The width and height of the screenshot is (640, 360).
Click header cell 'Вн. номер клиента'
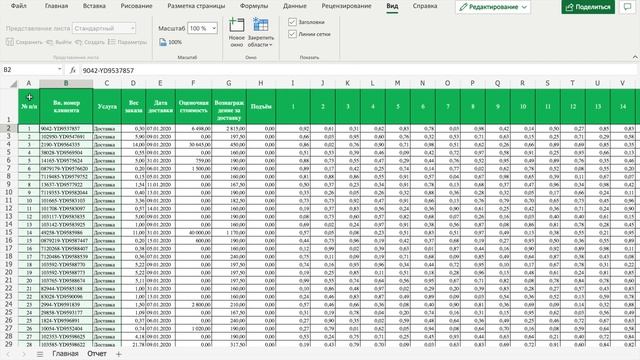[66, 107]
